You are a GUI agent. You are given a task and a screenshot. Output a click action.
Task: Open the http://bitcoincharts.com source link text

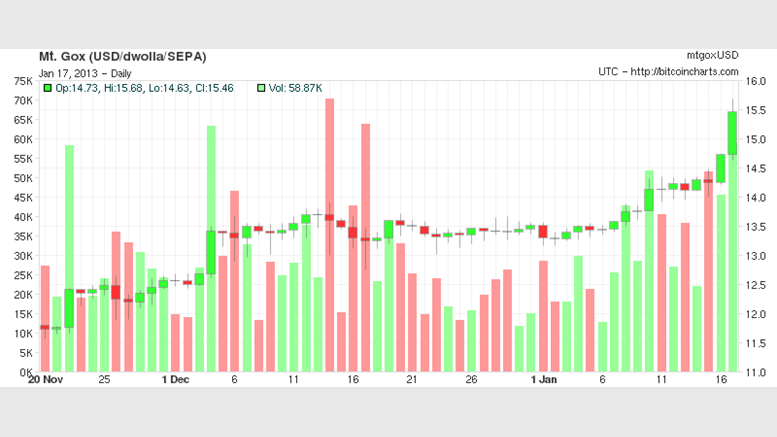pos(684,72)
